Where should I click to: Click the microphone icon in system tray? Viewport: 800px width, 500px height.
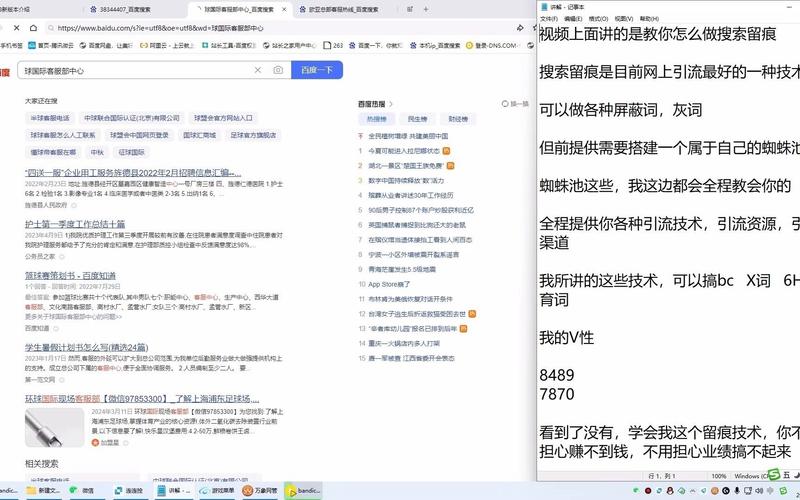click(x=738, y=490)
